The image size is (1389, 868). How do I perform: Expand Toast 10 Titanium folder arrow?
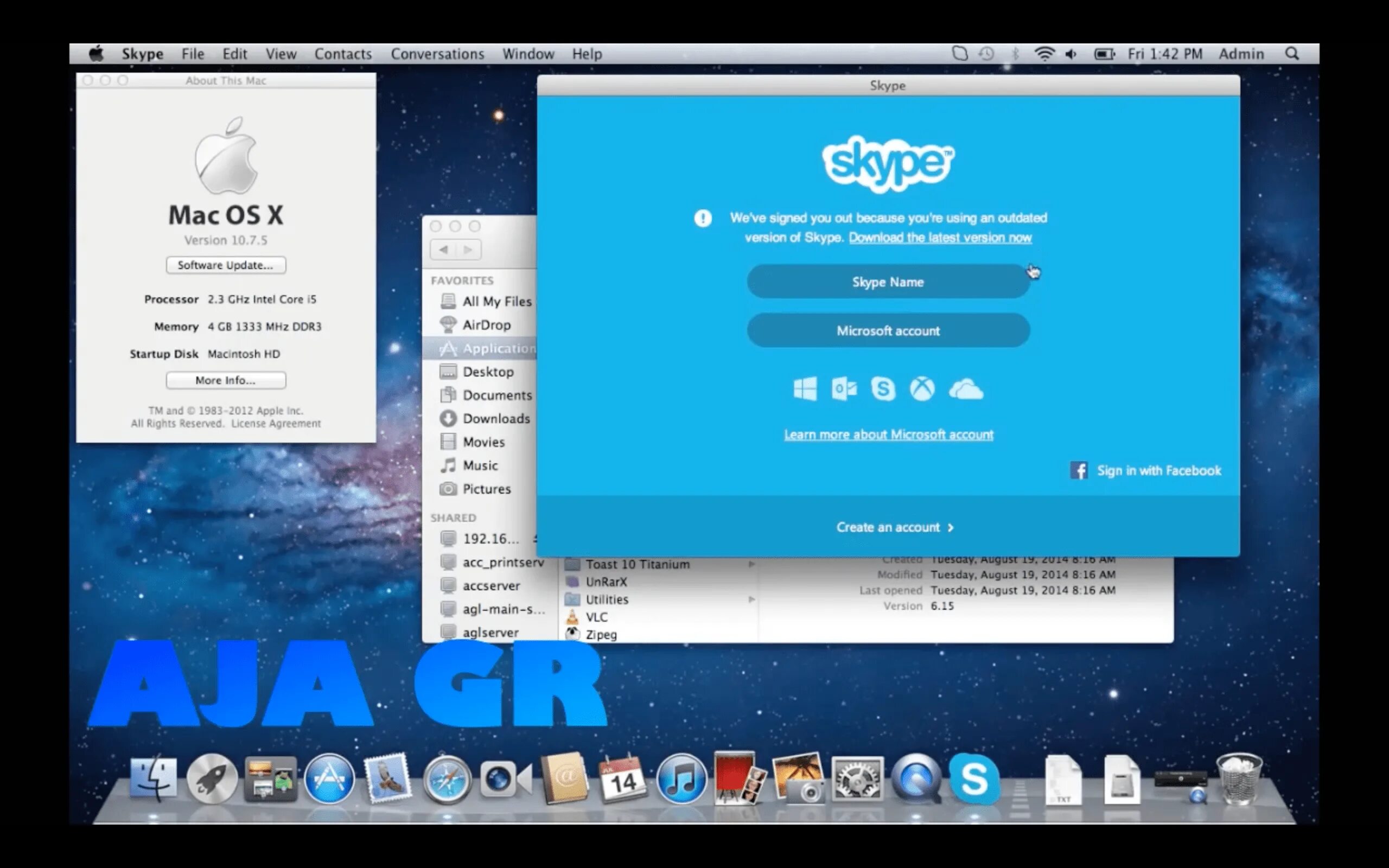point(751,564)
